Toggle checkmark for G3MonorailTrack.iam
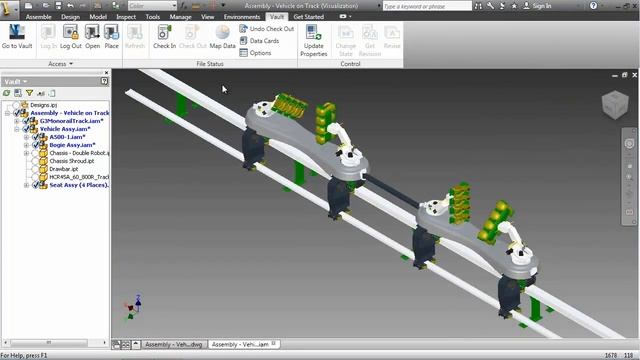The image size is (640, 360). (25, 121)
